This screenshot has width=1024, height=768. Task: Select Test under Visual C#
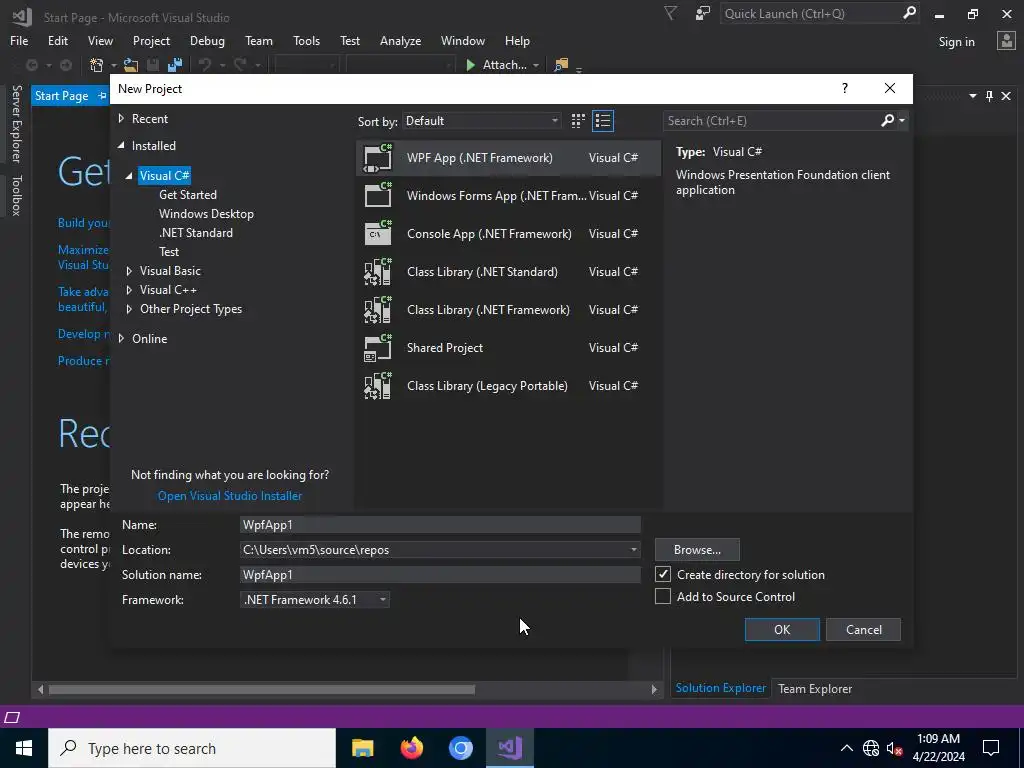tap(169, 251)
